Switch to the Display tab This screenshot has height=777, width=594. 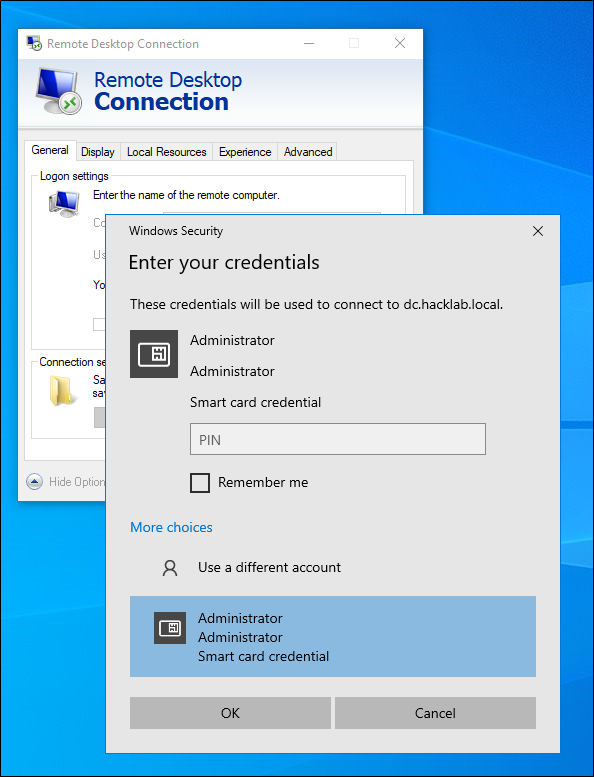[x=98, y=152]
